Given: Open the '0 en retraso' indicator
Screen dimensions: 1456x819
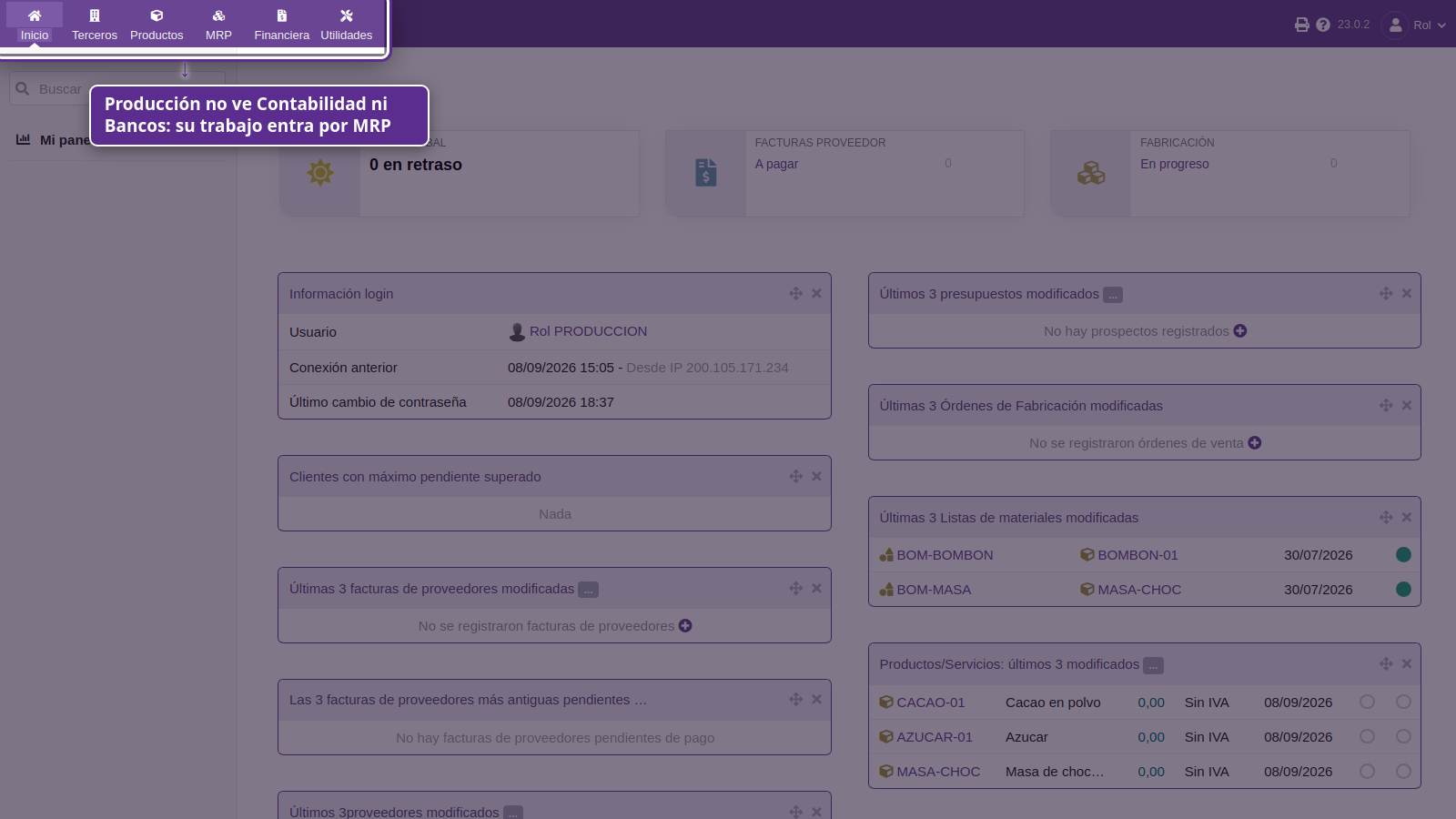Looking at the screenshot, I should [x=416, y=165].
